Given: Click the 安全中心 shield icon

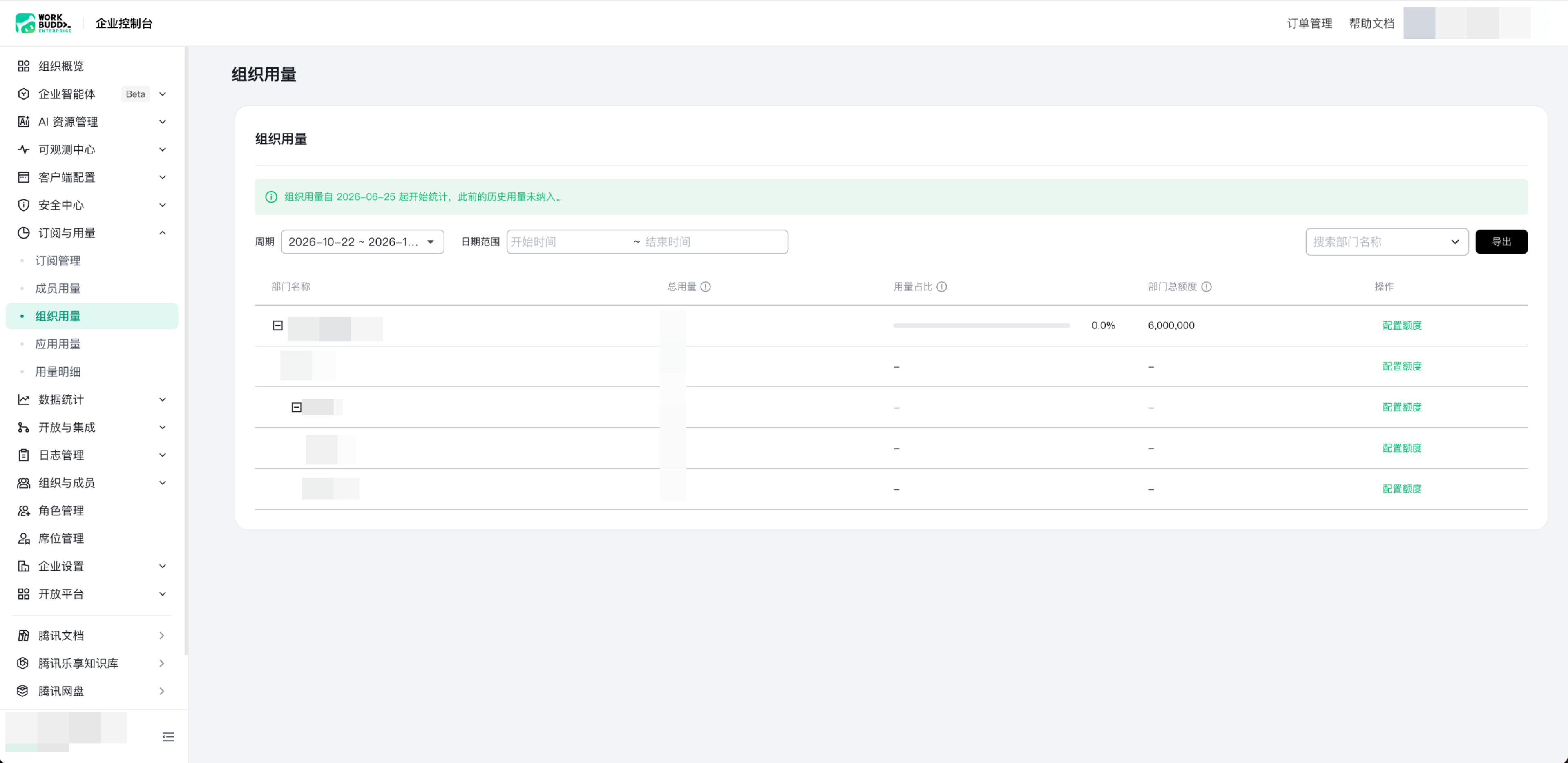Looking at the screenshot, I should pos(23,205).
